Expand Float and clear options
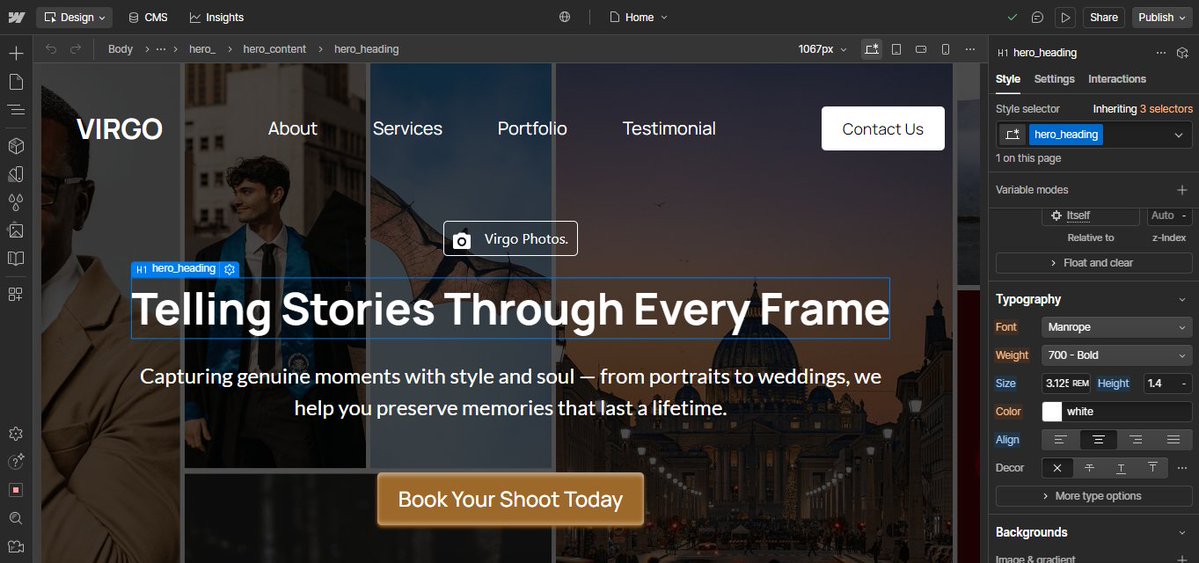Image resolution: width=1199 pixels, height=563 pixels. click(1093, 263)
